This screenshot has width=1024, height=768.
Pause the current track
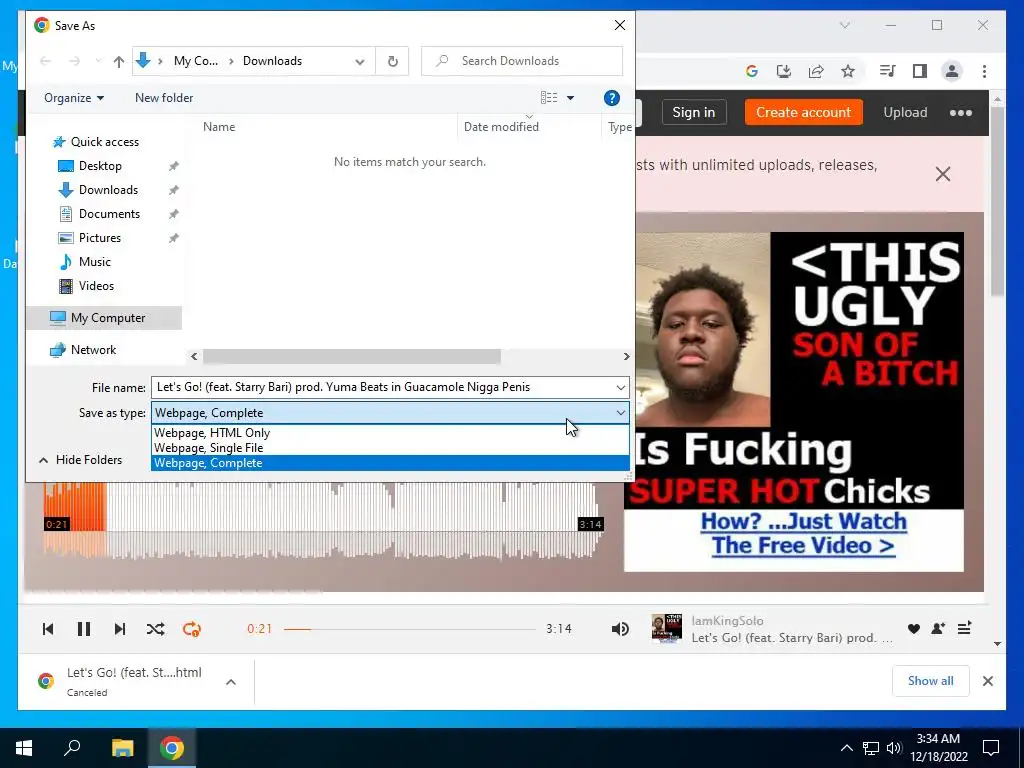click(84, 629)
